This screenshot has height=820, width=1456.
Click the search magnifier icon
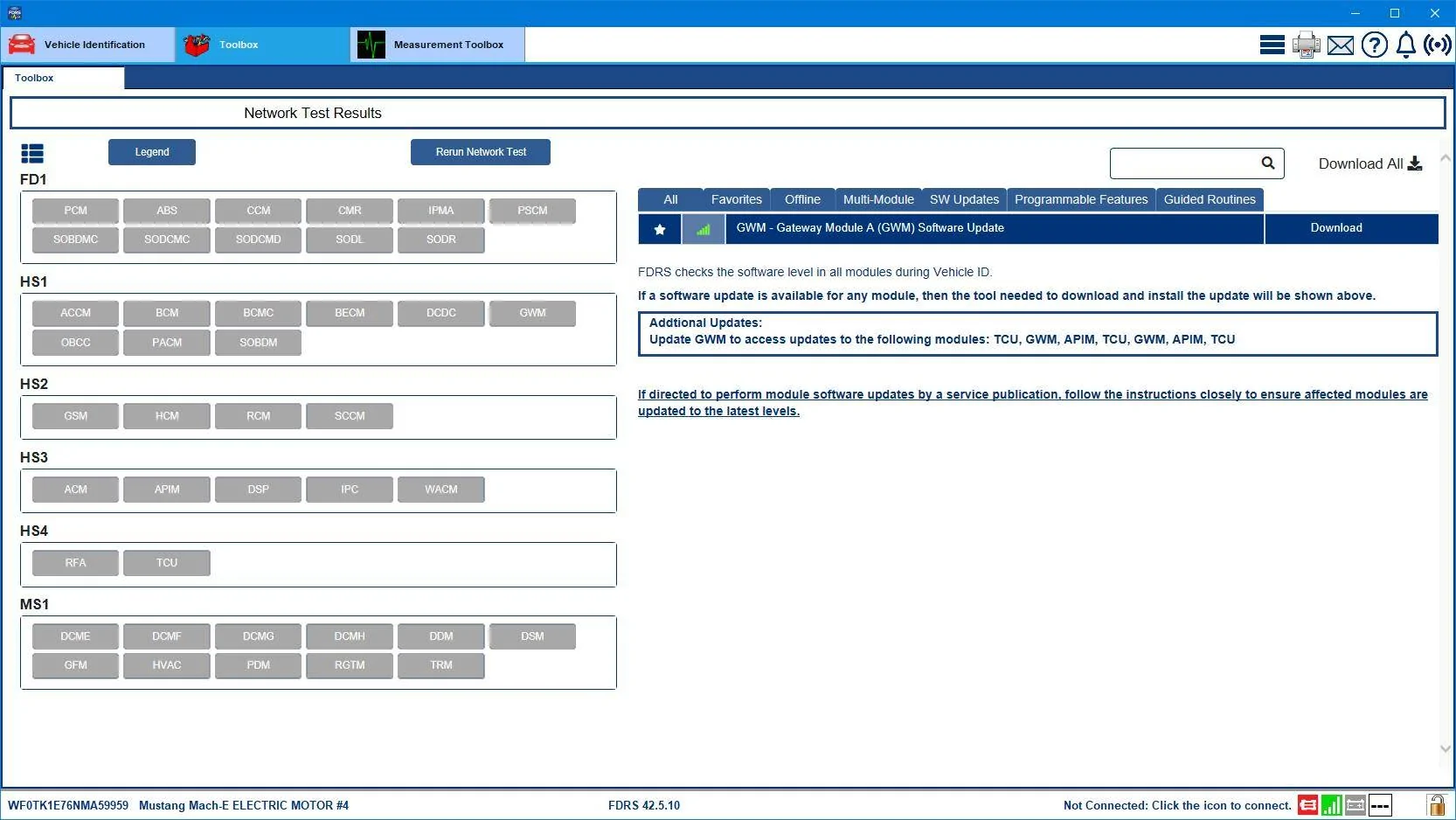[1268, 163]
